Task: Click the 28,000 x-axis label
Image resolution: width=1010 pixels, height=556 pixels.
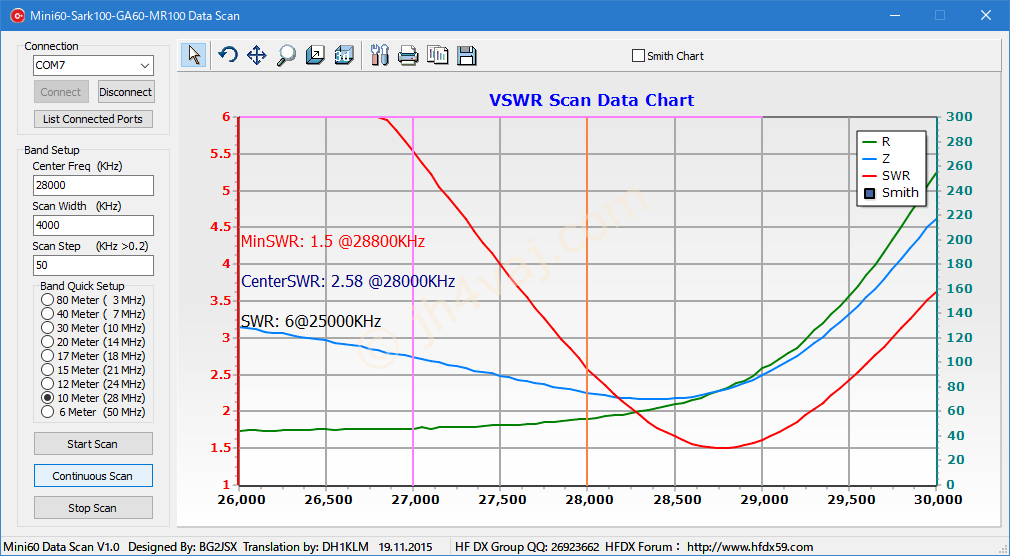Action: click(x=588, y=499)
